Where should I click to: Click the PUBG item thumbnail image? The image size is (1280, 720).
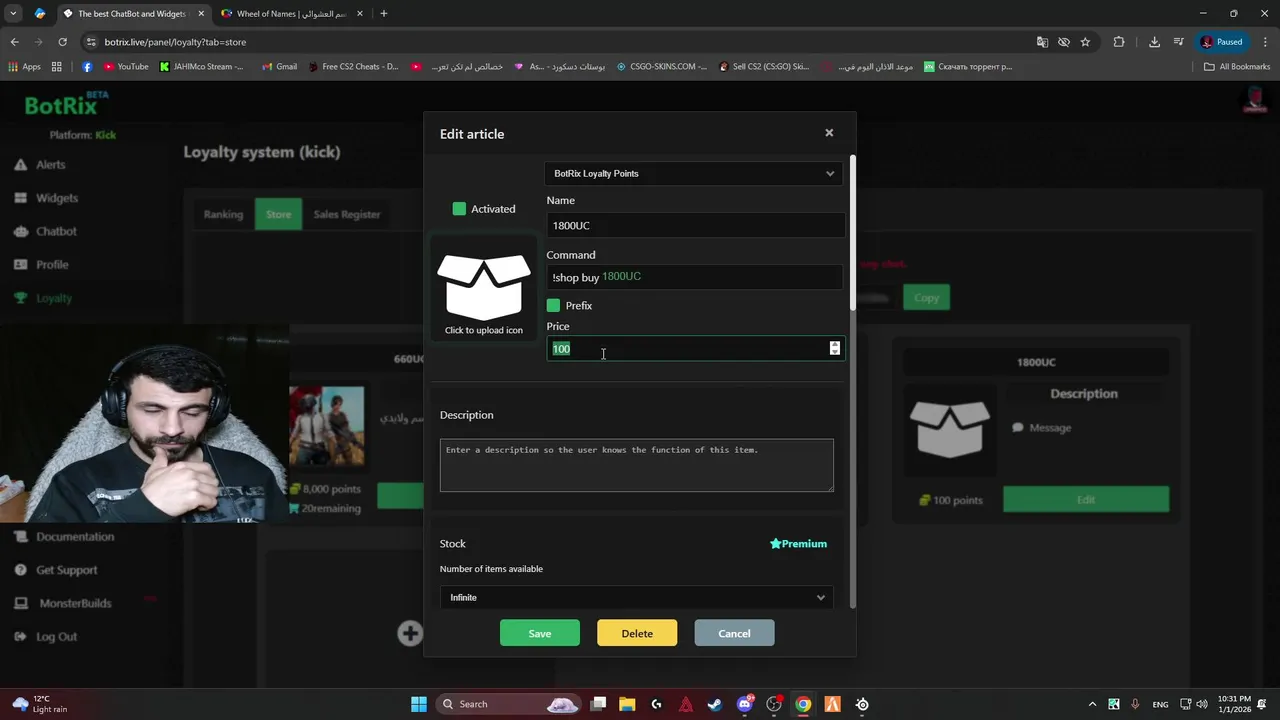pos(327,427)
